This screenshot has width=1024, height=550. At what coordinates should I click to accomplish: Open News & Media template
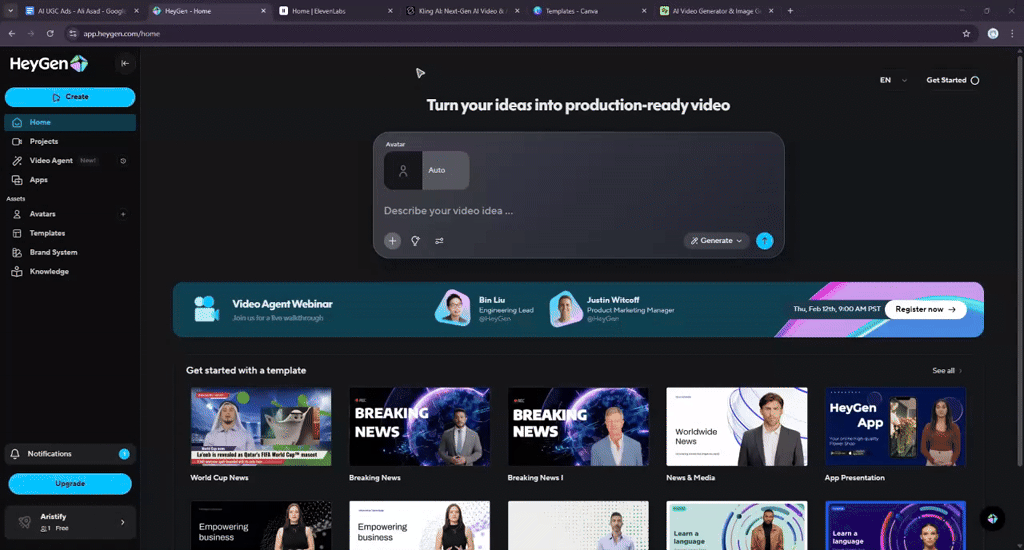click(x=737, y=427)
